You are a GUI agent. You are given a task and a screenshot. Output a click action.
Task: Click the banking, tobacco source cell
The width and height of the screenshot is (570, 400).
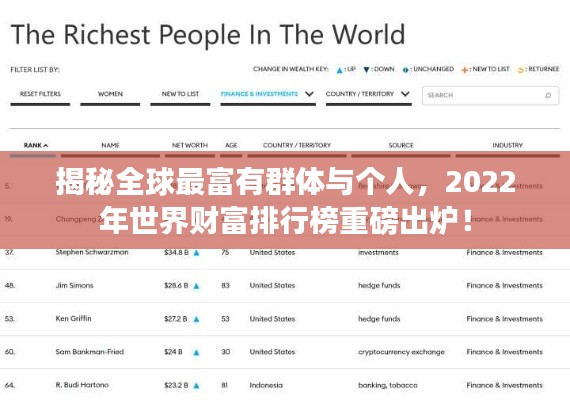point(388,385)
